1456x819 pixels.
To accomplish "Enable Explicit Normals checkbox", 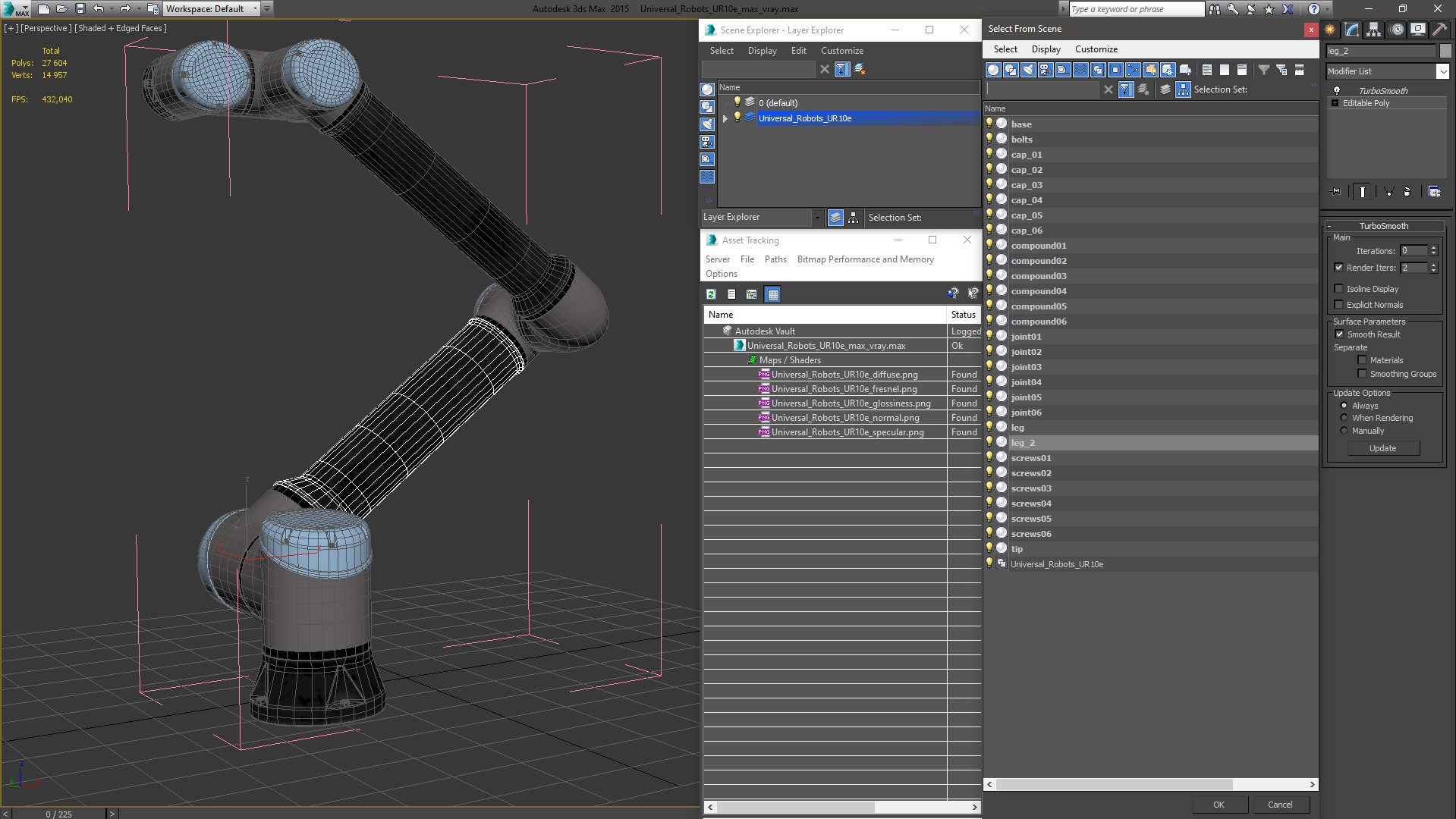I will click(1339, 305).
